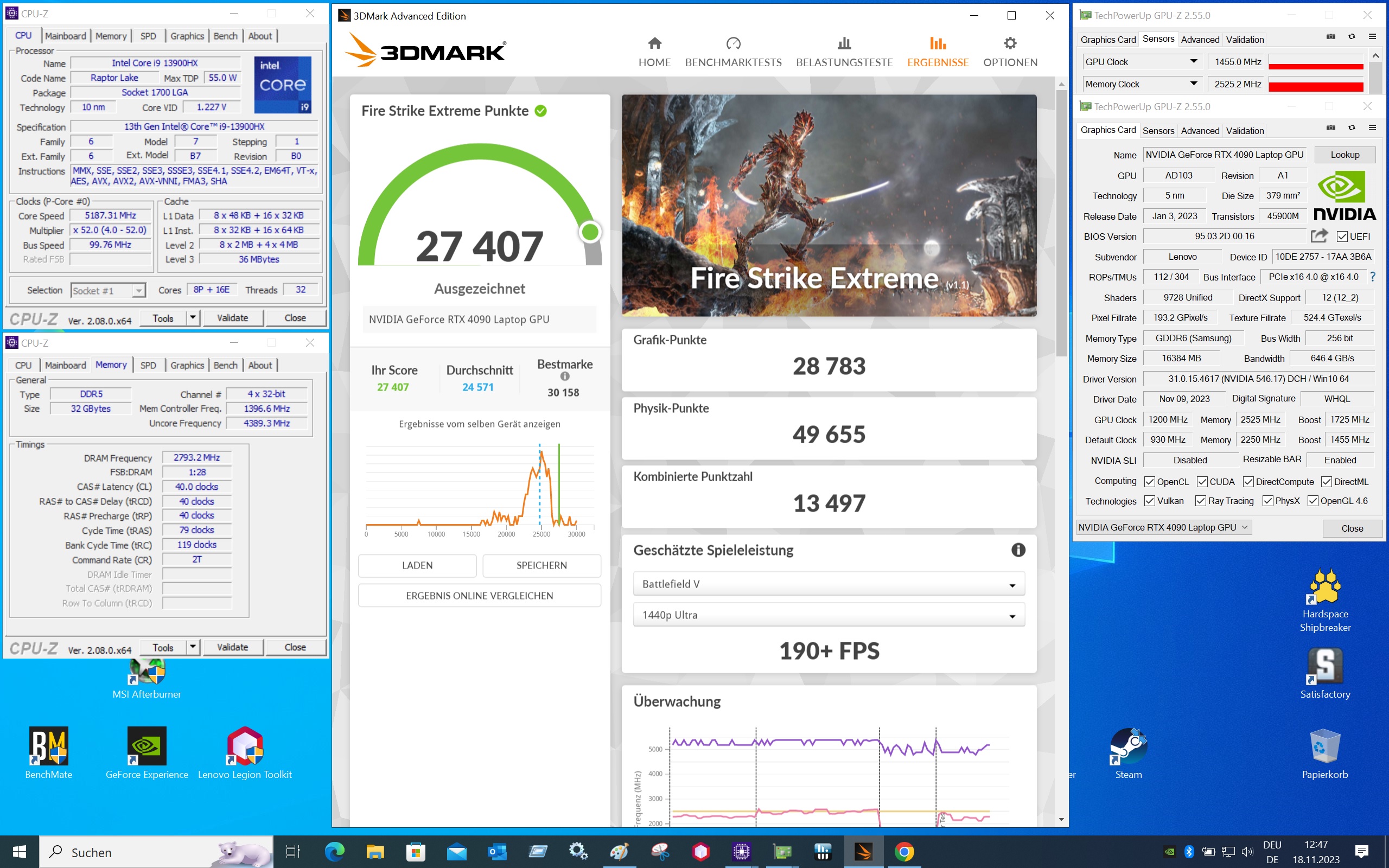Open GeForce Experience desktop shortcut
1389x868 pixels.
[x=147, y=753]
